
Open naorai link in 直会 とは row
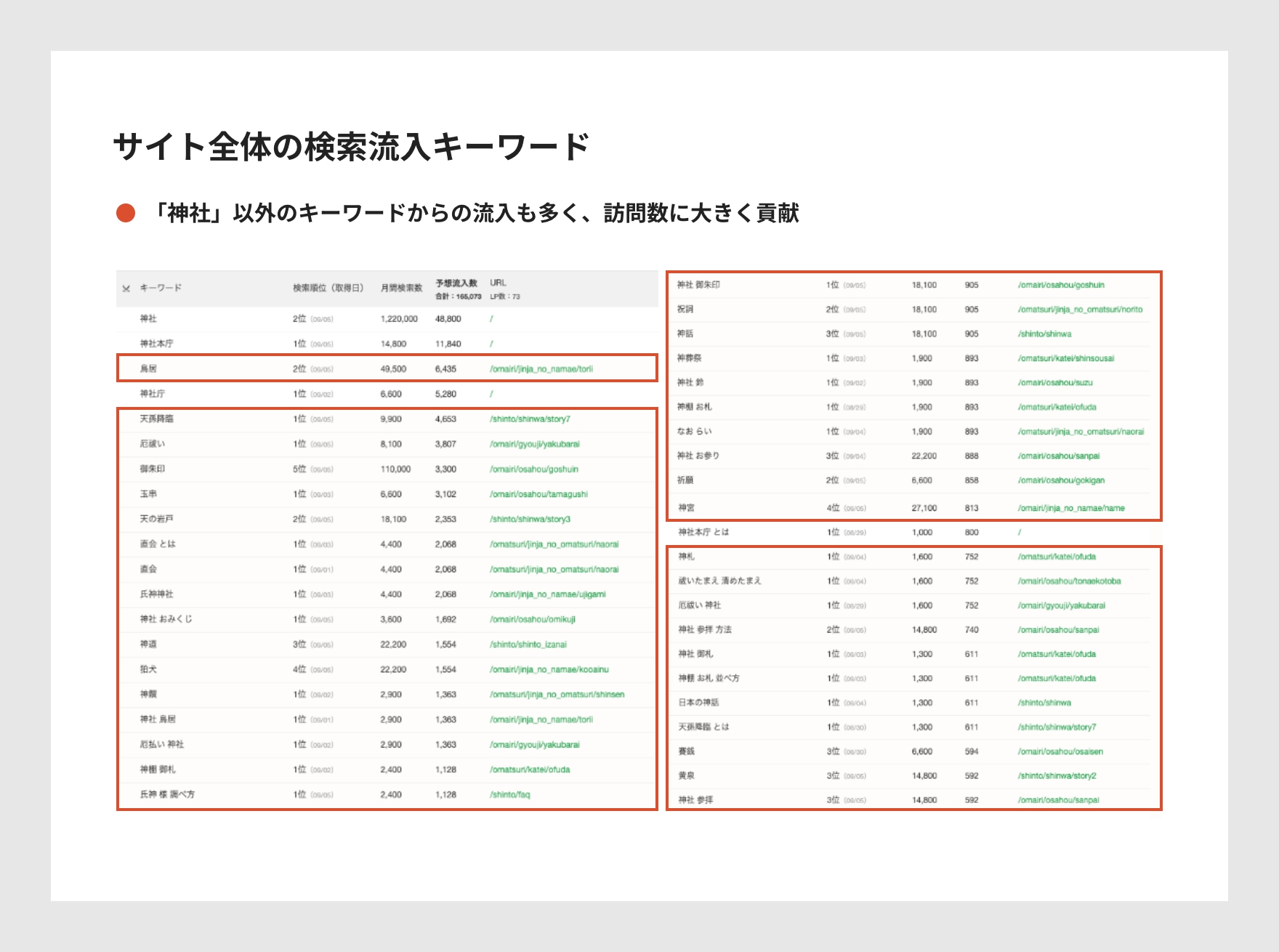554,544
